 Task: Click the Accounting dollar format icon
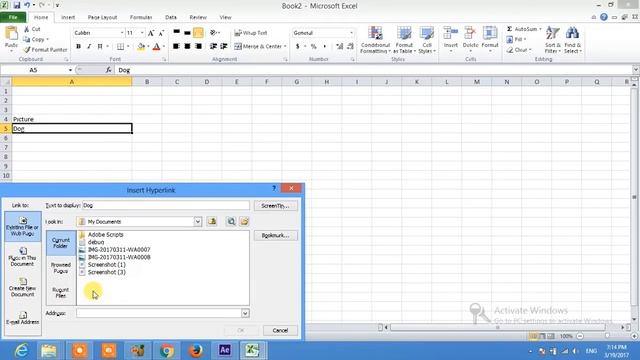(x=298, y=47)
